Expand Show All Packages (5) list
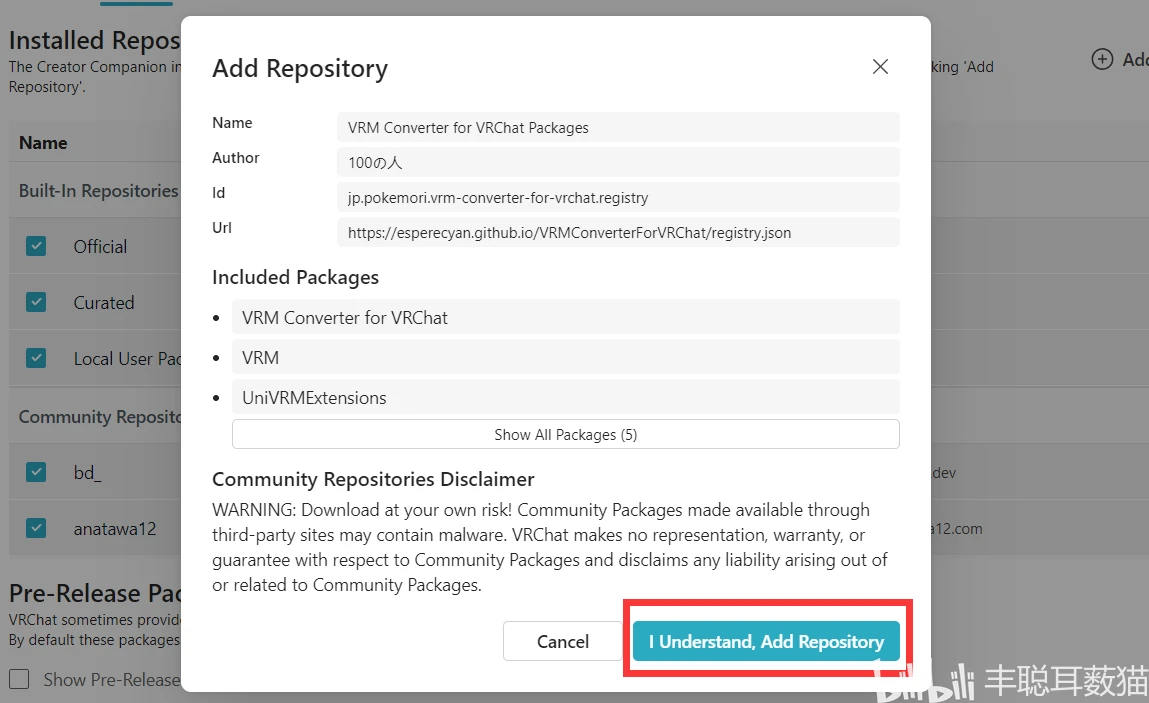 pyautogui.click(x=565, y=434)
